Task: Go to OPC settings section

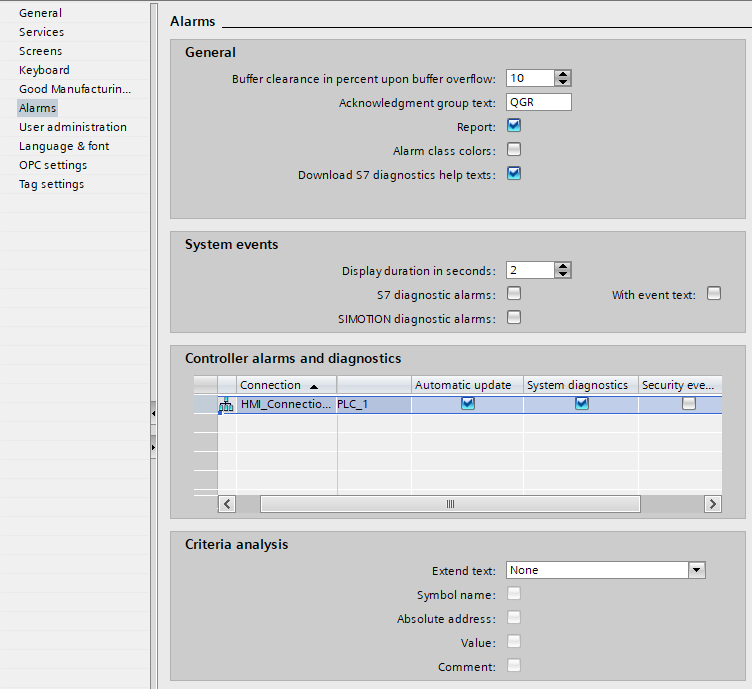Action: point(53,165)
